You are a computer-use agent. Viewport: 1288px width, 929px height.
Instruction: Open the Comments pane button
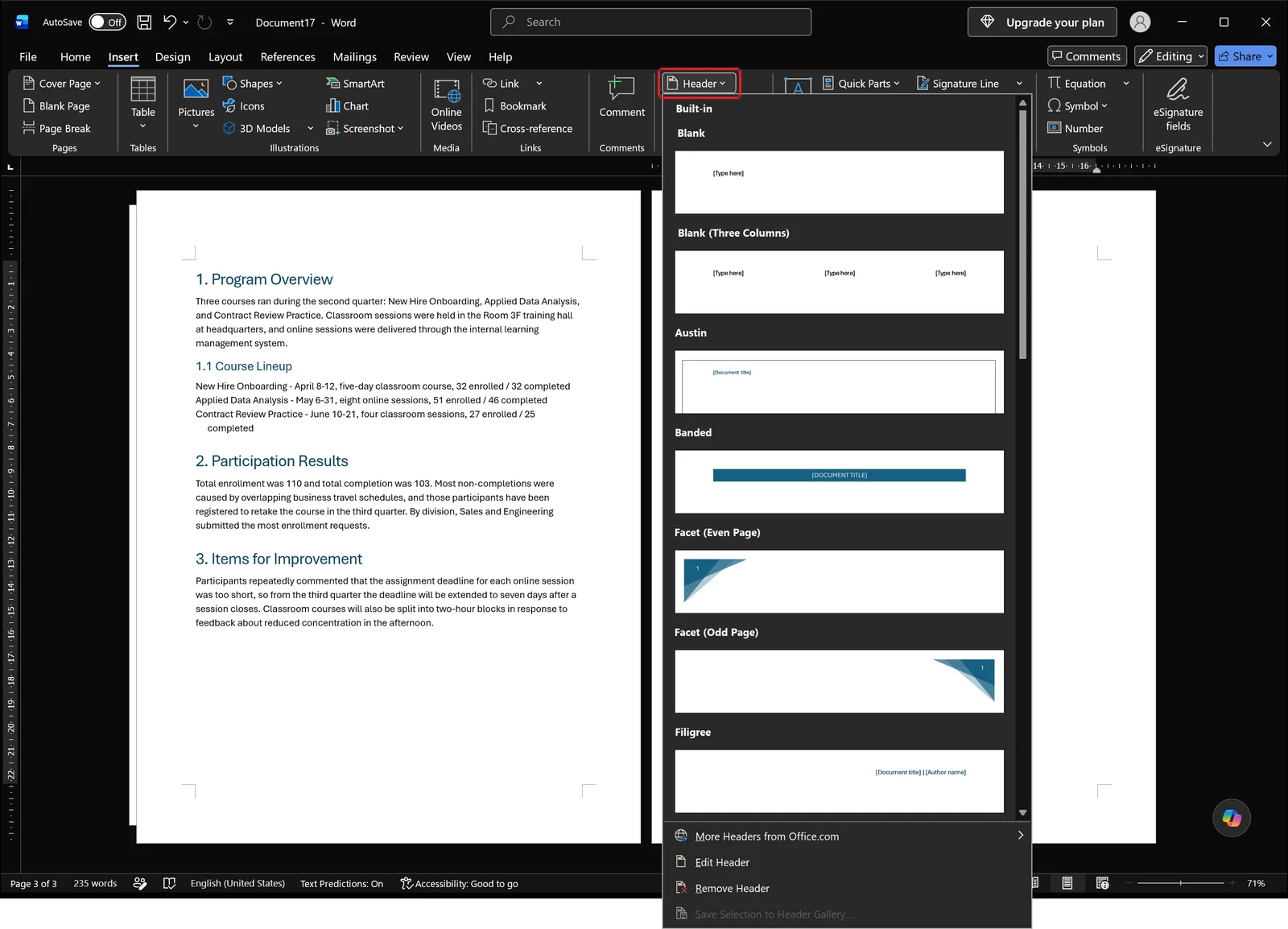[1087, 56]
